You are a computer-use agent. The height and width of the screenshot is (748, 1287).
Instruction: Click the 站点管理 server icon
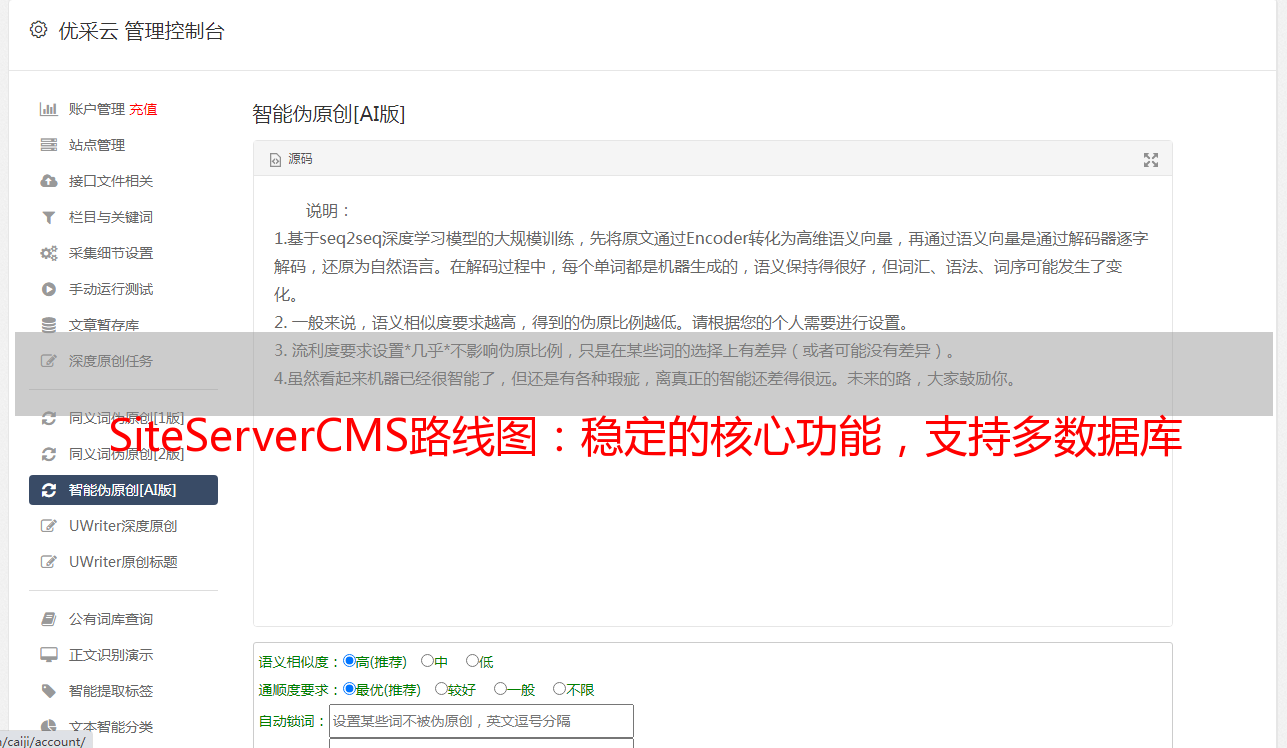tap(48, 145)
